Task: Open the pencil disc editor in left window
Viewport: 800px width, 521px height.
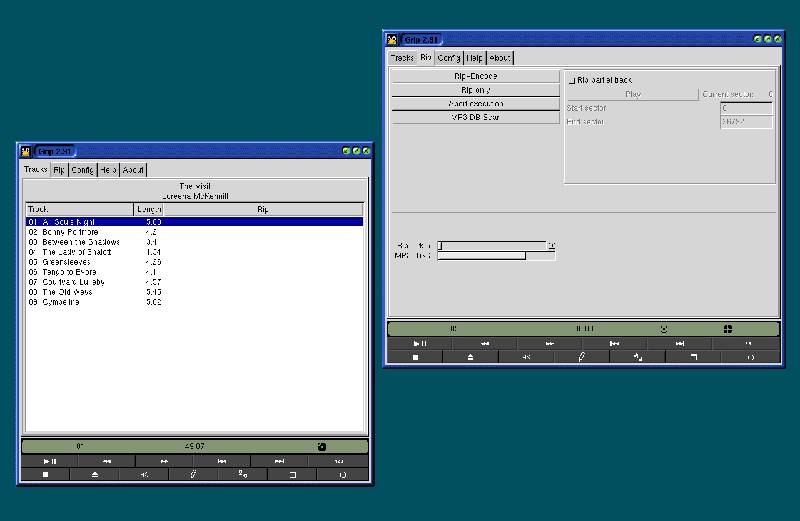Action: (x=194, y=475)
